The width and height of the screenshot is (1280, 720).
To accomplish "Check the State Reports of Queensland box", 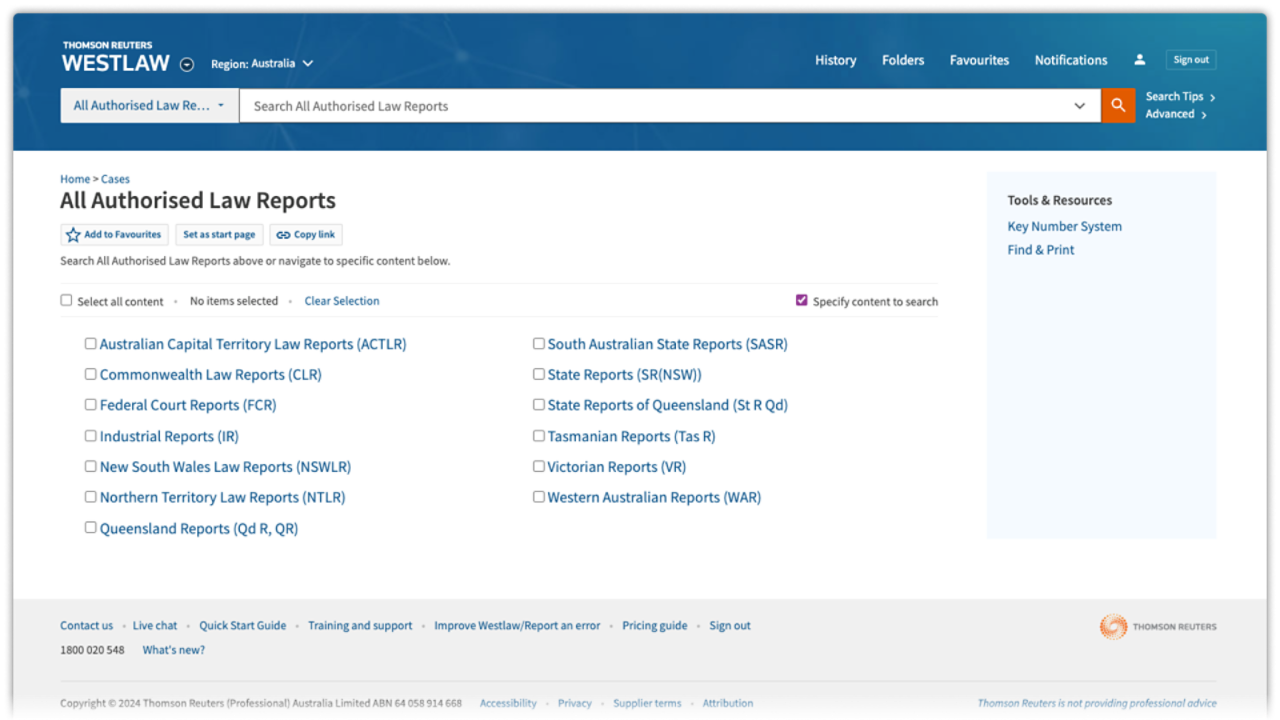I will coord(538,405).
